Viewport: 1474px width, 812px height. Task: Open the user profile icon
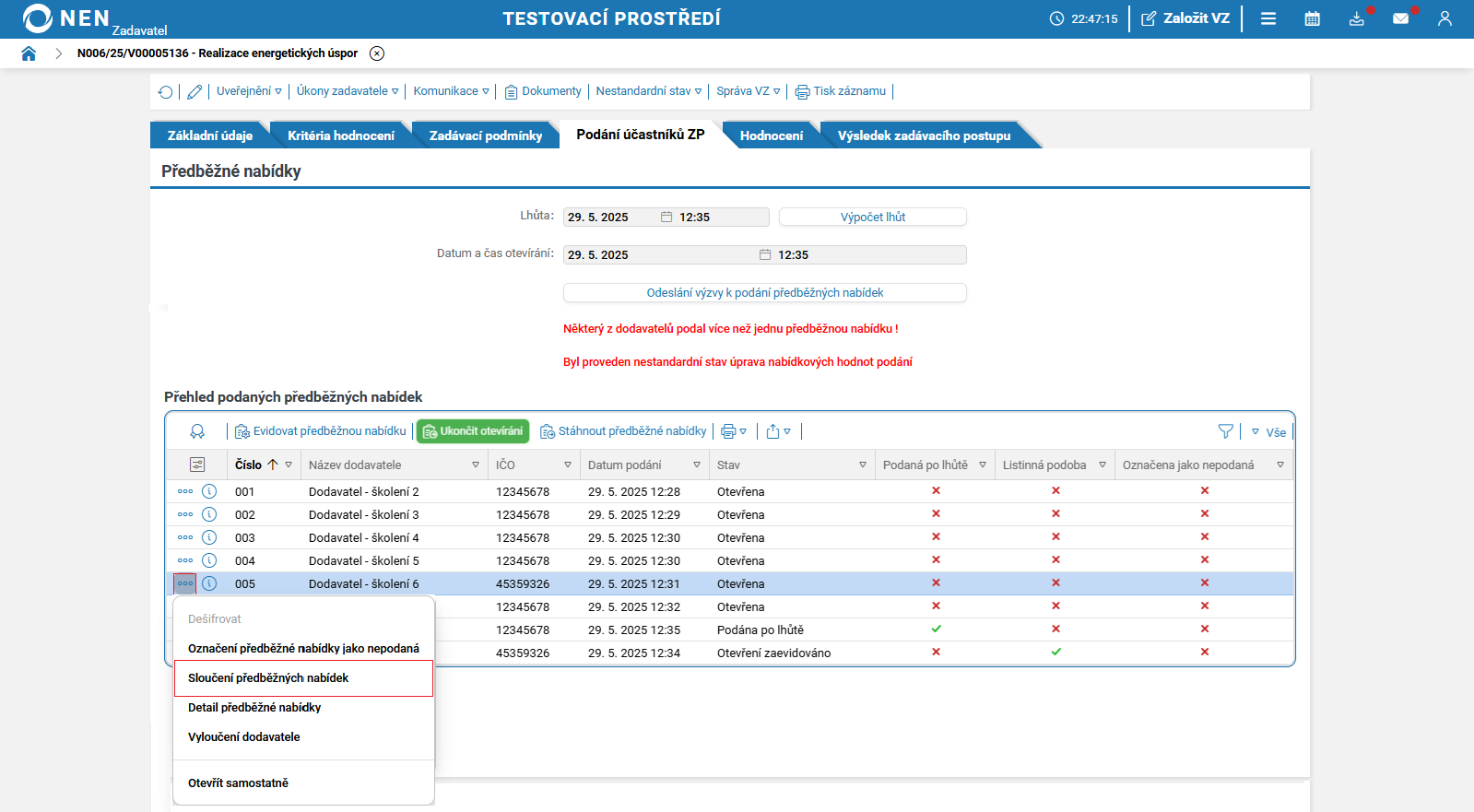(1445, 18)
